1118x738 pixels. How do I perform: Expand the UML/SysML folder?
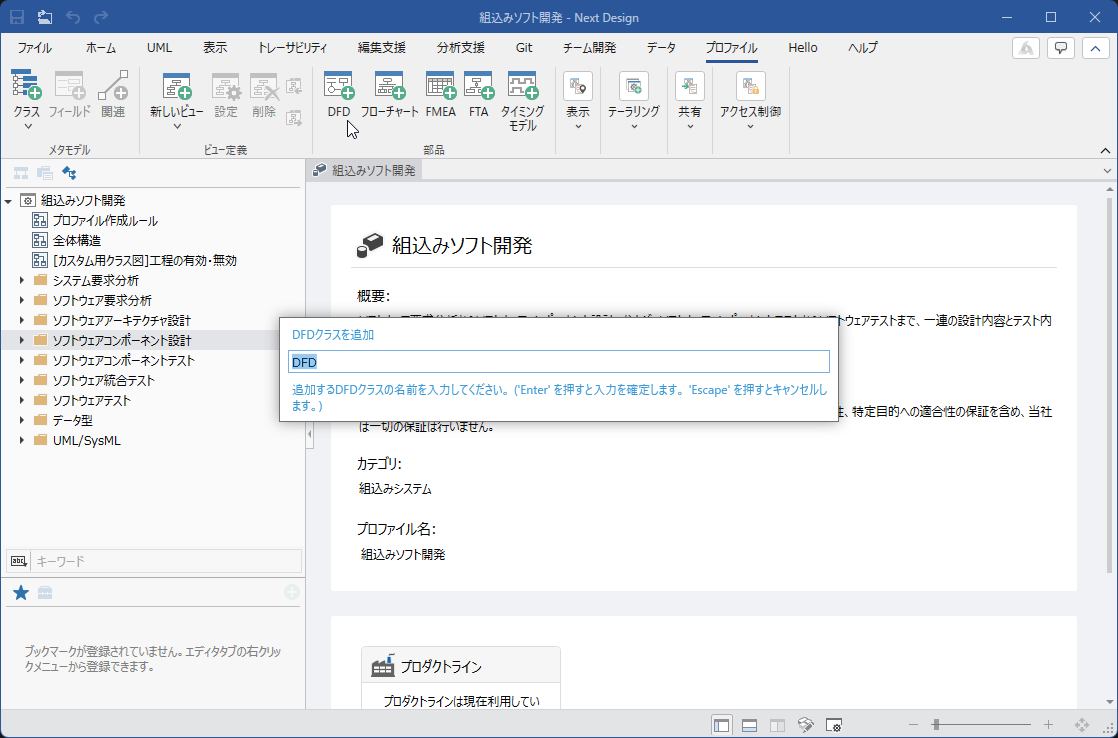click(x=21, y=440)
